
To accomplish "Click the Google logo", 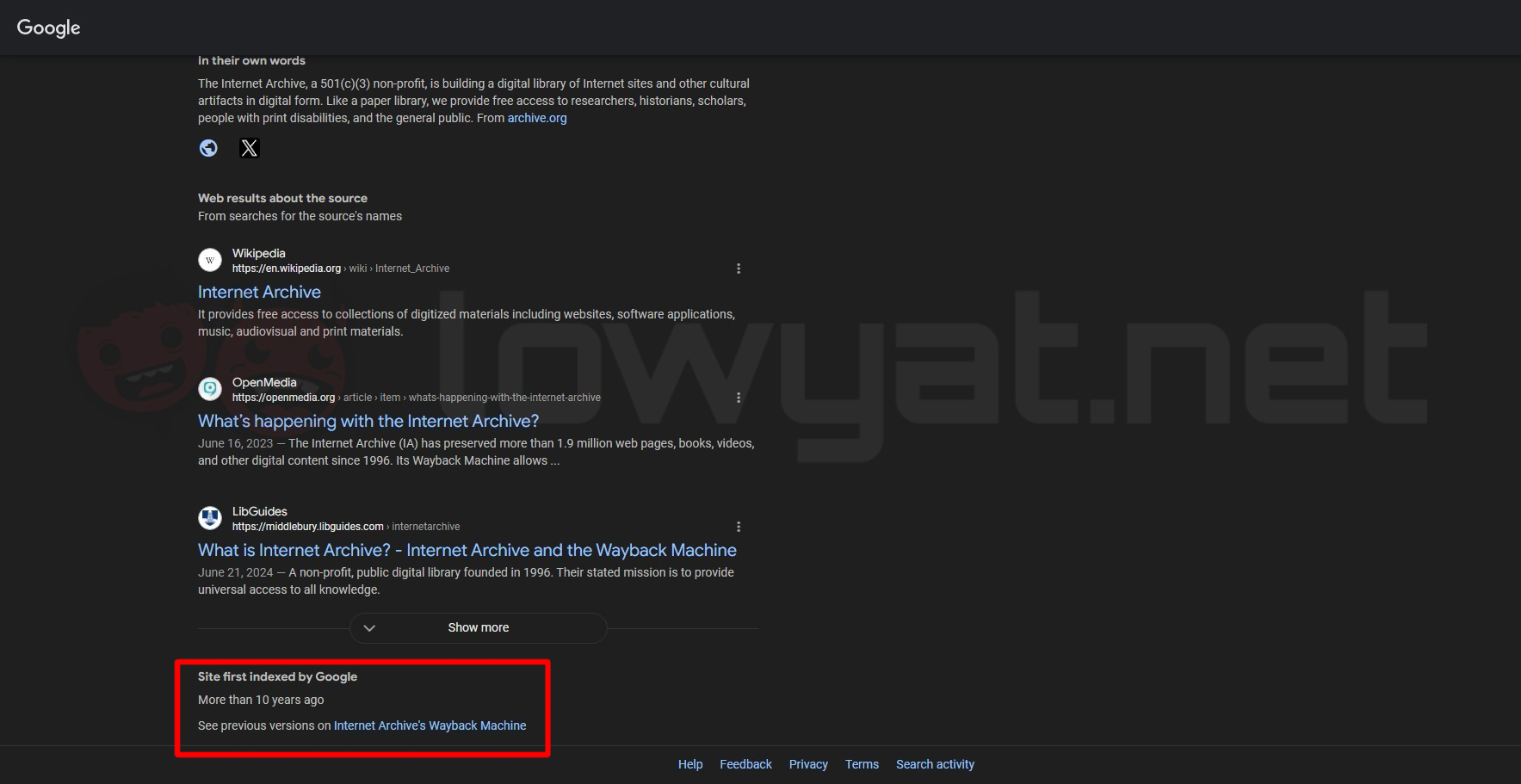I will pyautogui.click(x=48, y=28).
